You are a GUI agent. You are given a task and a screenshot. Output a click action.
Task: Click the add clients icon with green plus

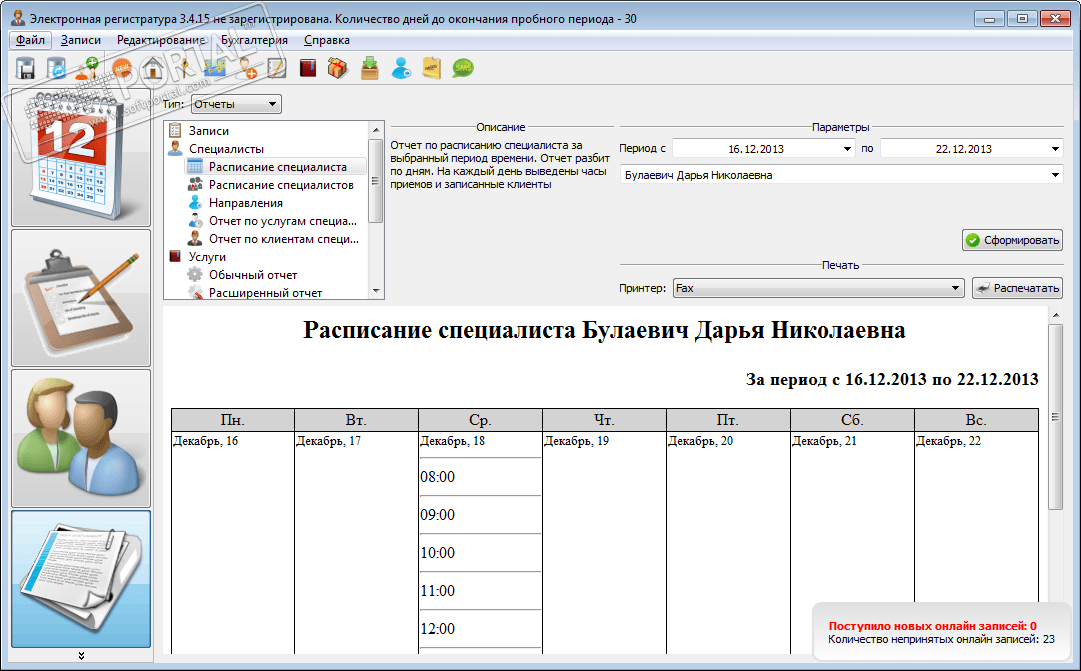coord(88,68)
